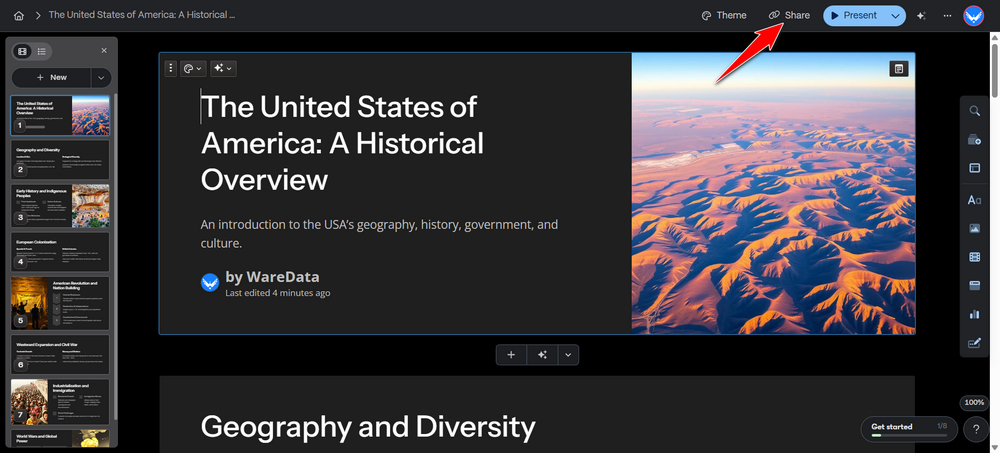Toggle speaker notes icon on title card
The image size is (1000, 453).
(899, 69)
